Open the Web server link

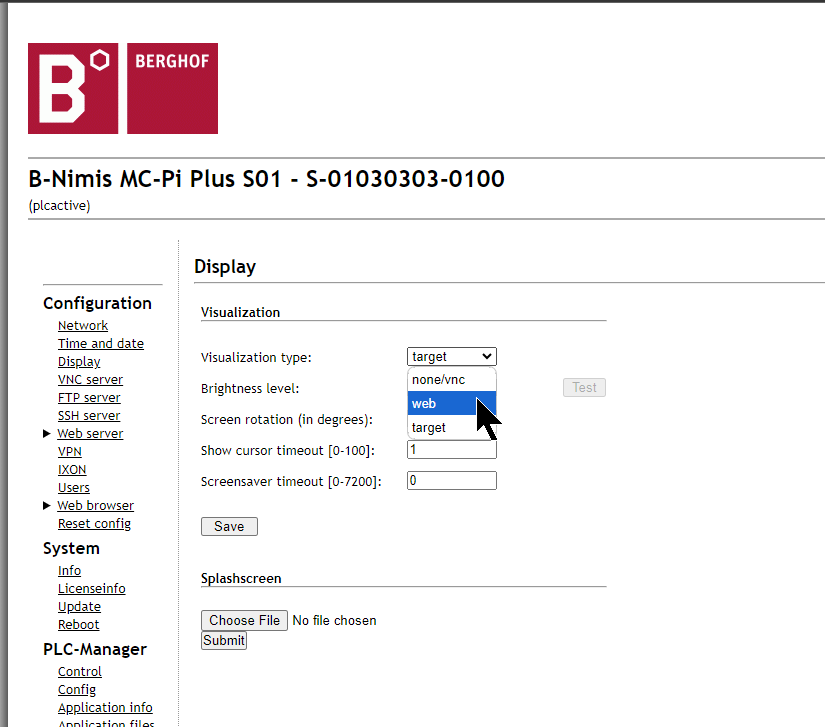tap(90, 433)
